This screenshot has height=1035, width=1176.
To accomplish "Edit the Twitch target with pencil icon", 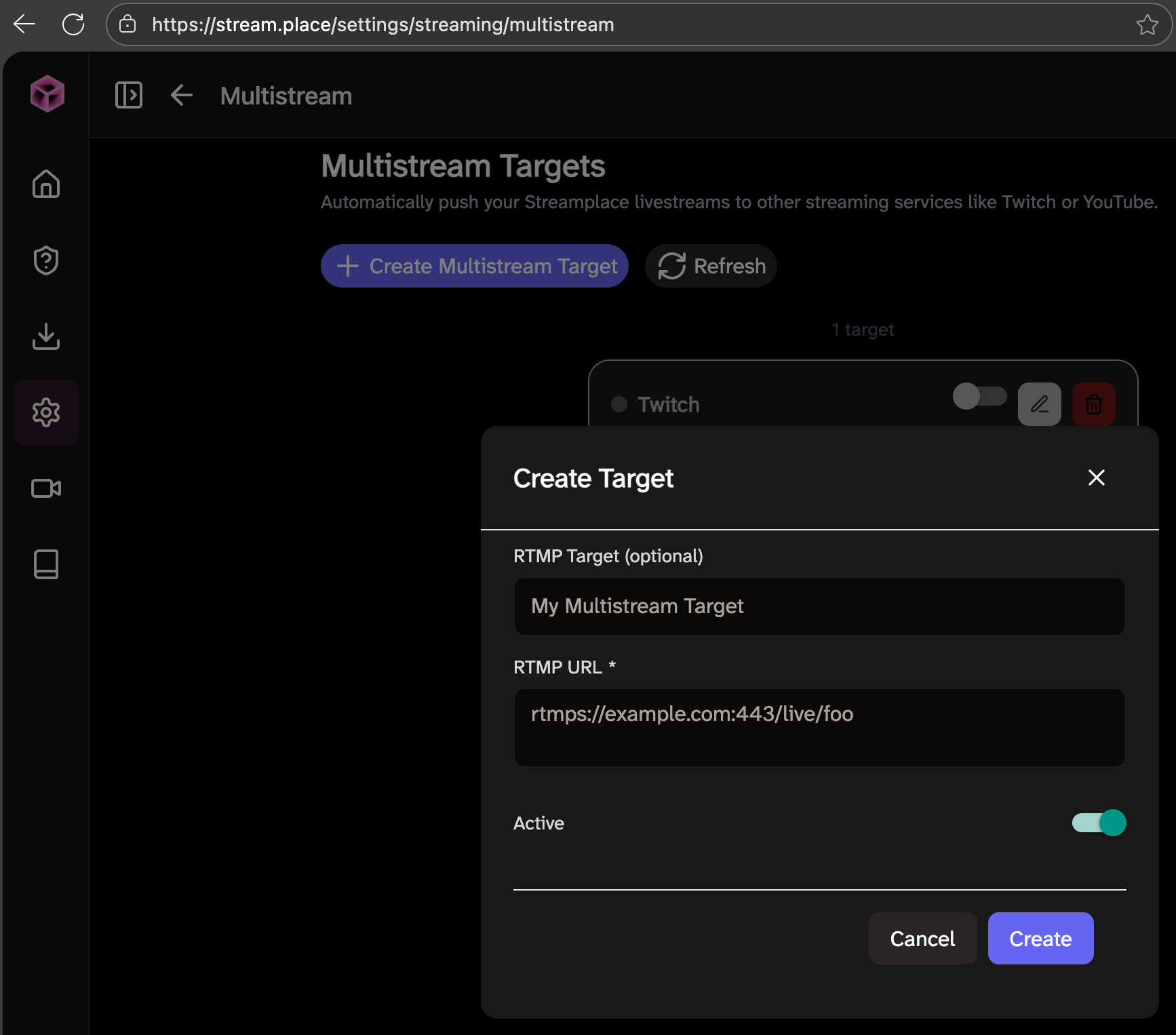I will (1039, 404).
